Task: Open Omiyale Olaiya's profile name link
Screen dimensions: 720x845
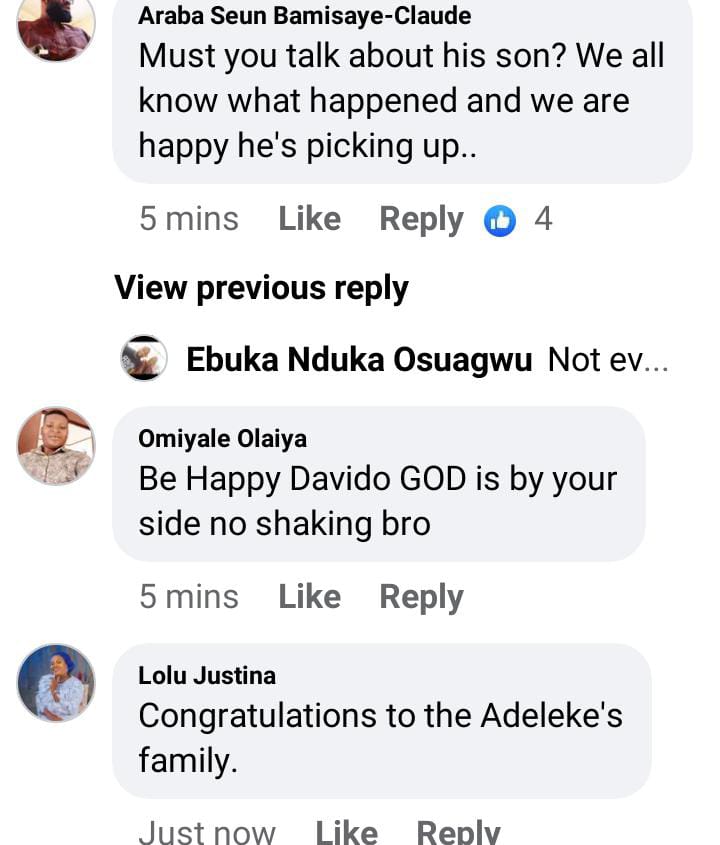Action: (222, 438)
